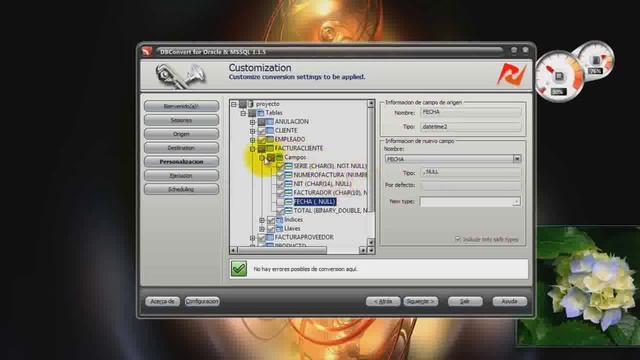640x360 pixels.
Task: Click the Atras back button
Action: 383,301
